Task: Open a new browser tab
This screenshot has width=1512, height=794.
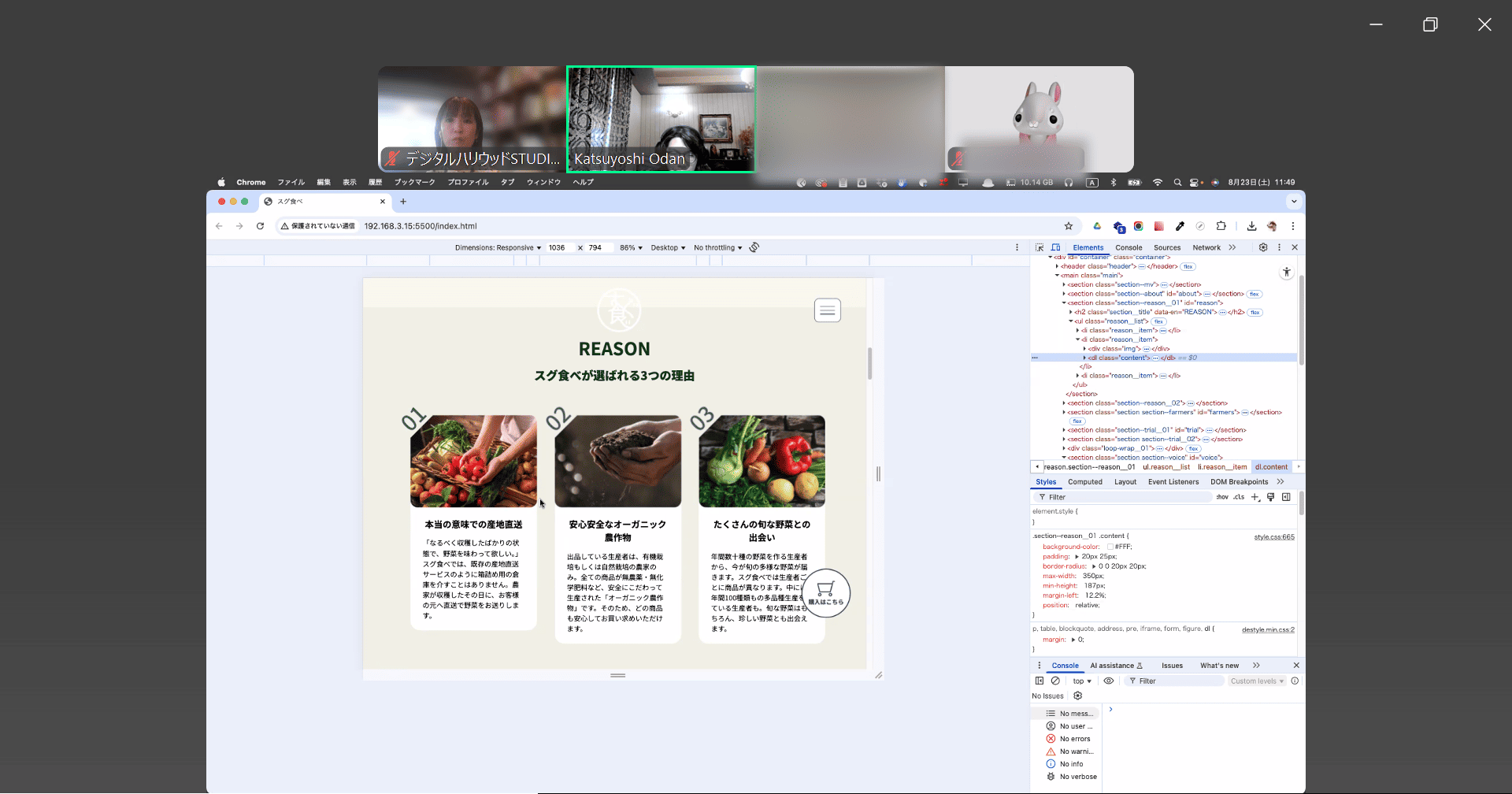Action: coord(403,202)
